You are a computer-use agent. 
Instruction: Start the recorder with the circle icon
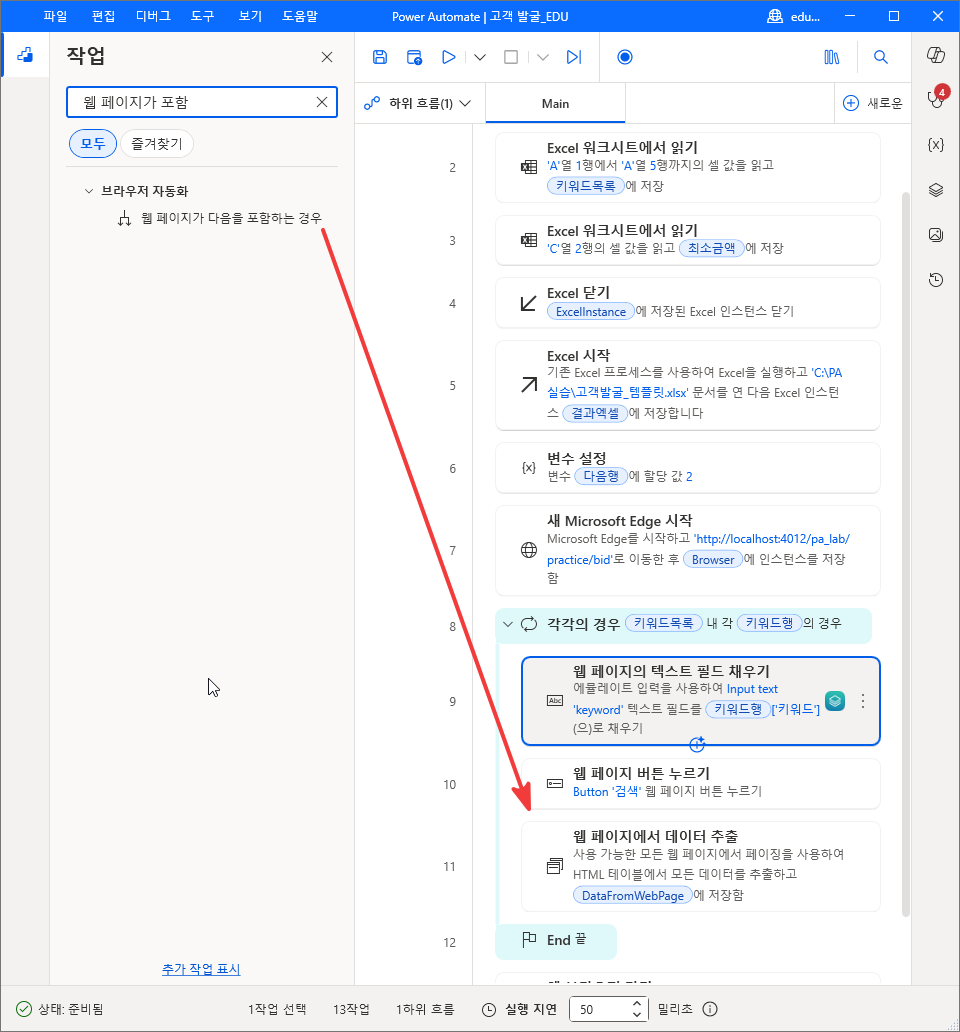pyautogui.click(x=625, y=57)
